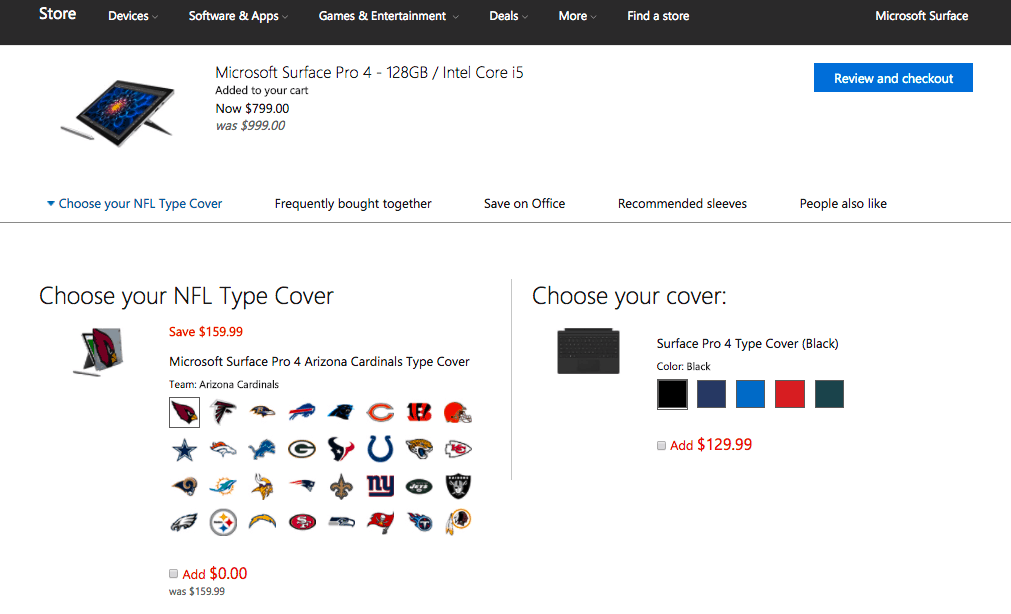1011x614 pixels.
Task: Open the Devices dropdown menu
Action: point(131,16)
